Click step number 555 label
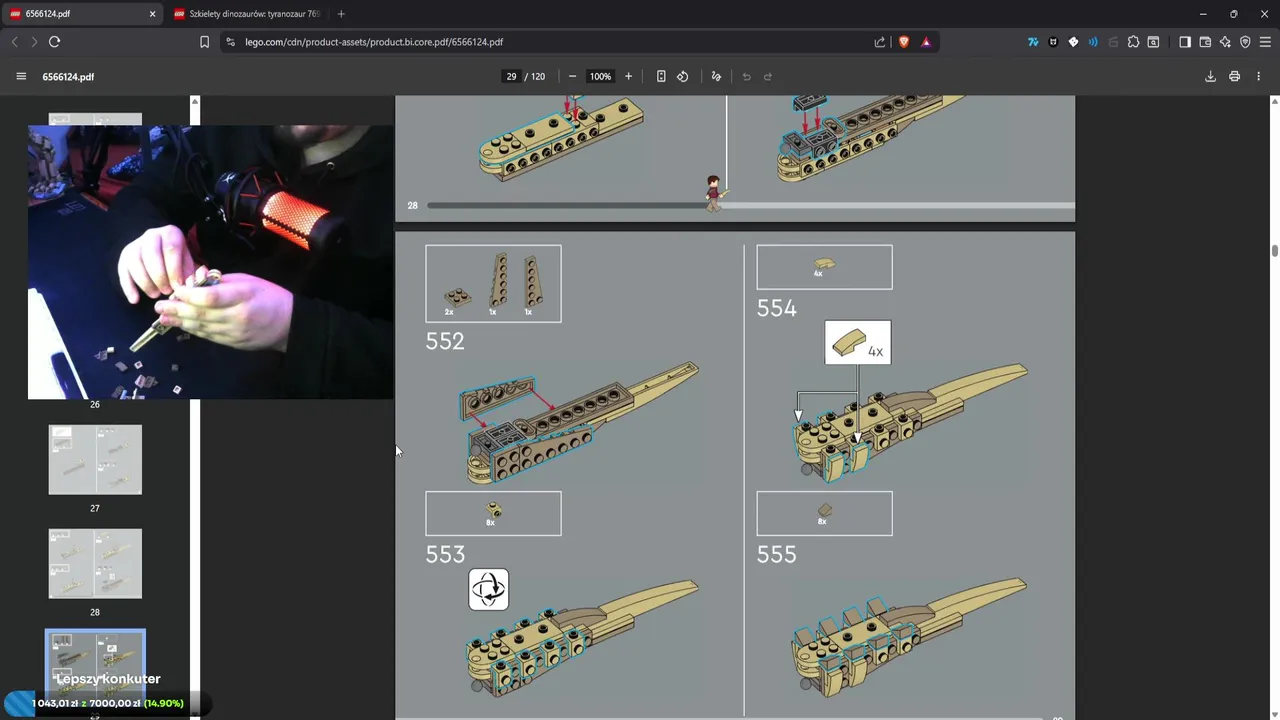 click(777, 554)
